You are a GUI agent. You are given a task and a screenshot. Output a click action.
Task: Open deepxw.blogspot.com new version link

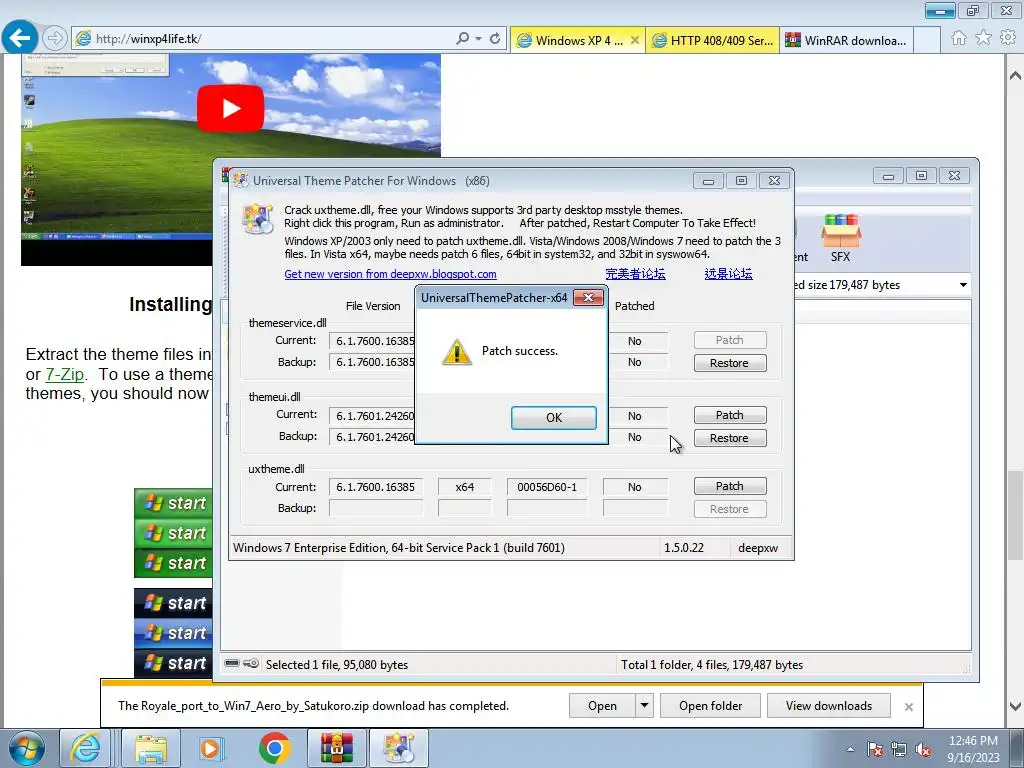click(x=390, y=274)
